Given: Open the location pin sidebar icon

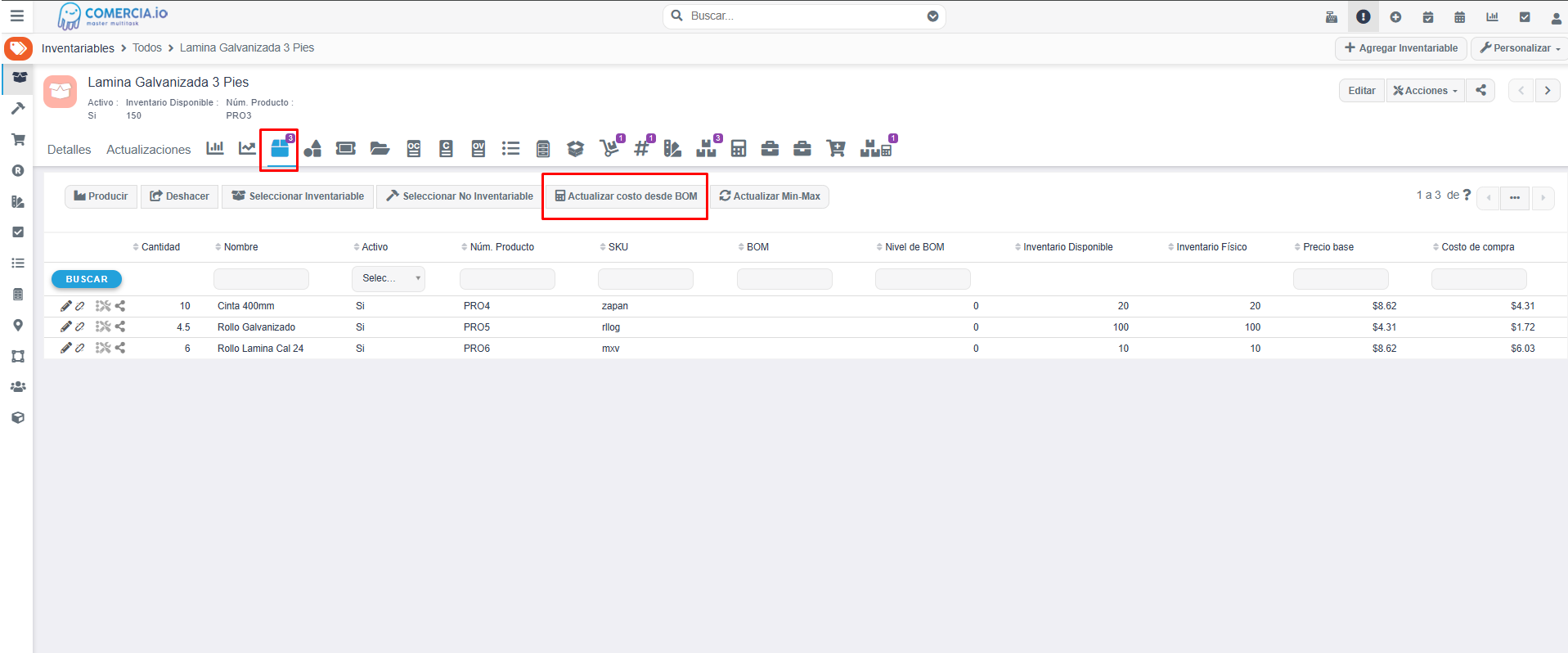Looking at the screenshot, I should pyautogui.click(x=18, y=325).
